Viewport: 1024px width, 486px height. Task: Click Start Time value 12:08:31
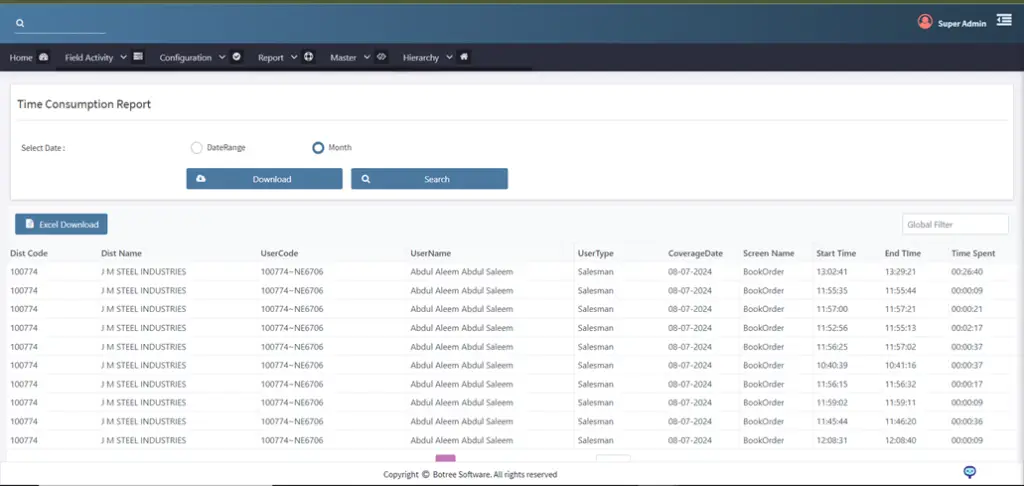[x=832, y=440]
